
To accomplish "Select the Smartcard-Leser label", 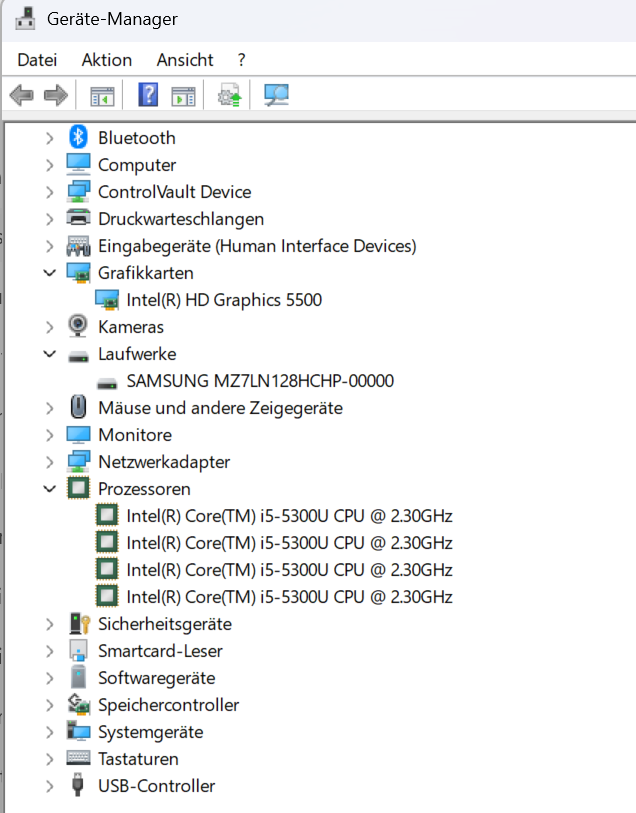I will [x=160, y=651].
